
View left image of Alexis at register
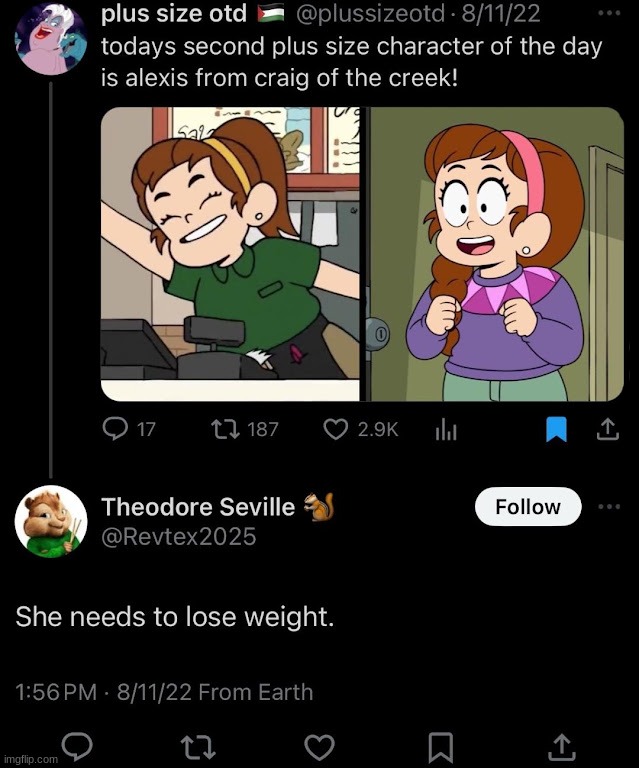[x=234, y=254]
